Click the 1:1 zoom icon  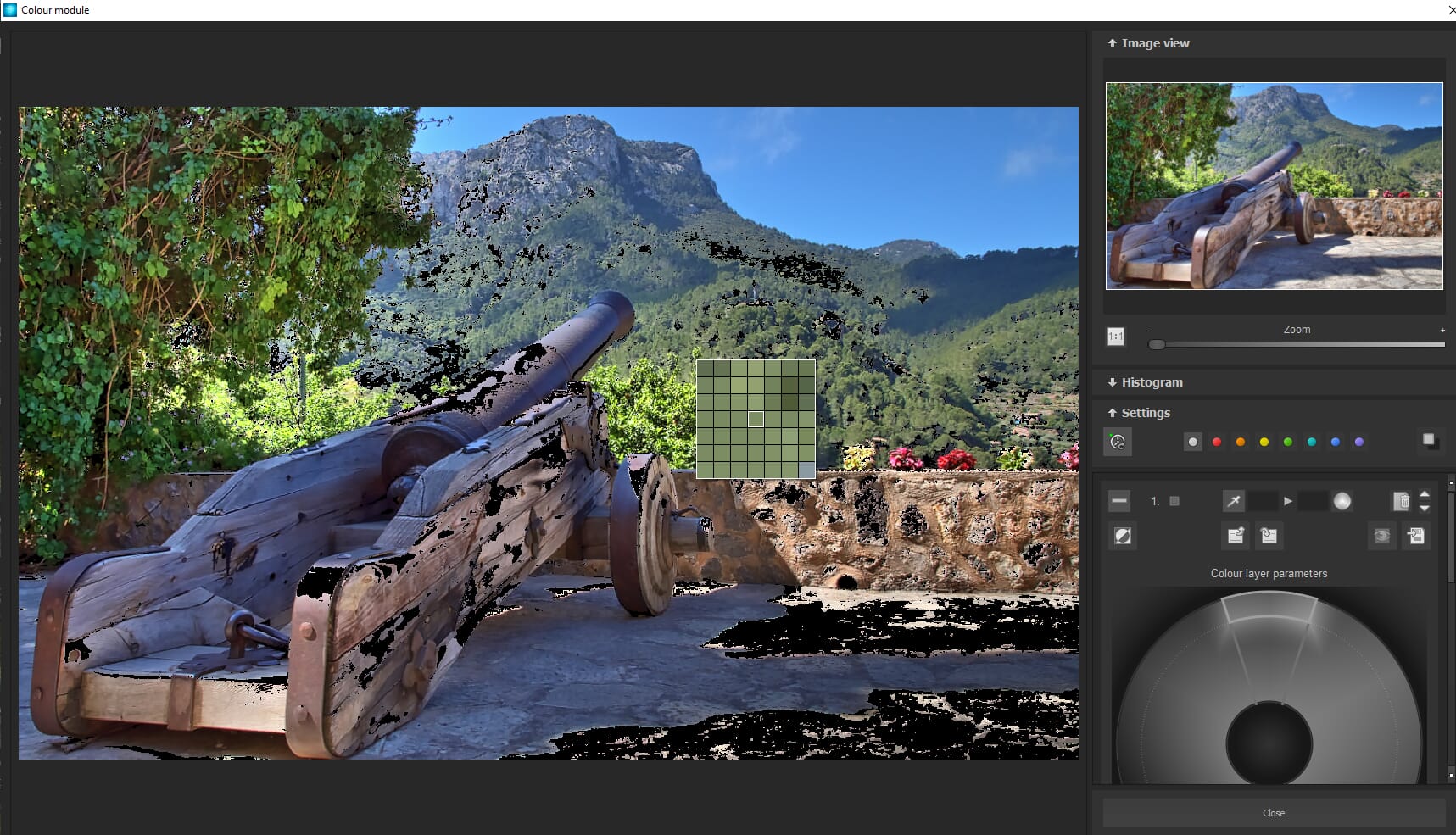tap(1116, 337)
